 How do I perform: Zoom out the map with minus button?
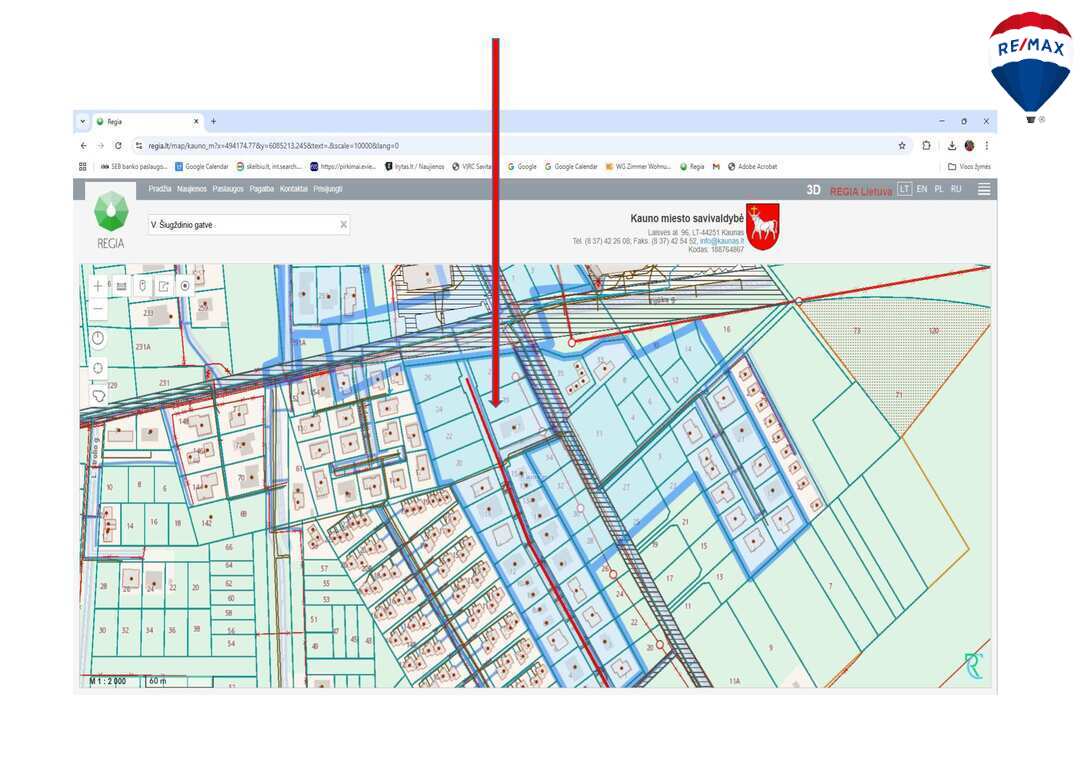[97, 310]
